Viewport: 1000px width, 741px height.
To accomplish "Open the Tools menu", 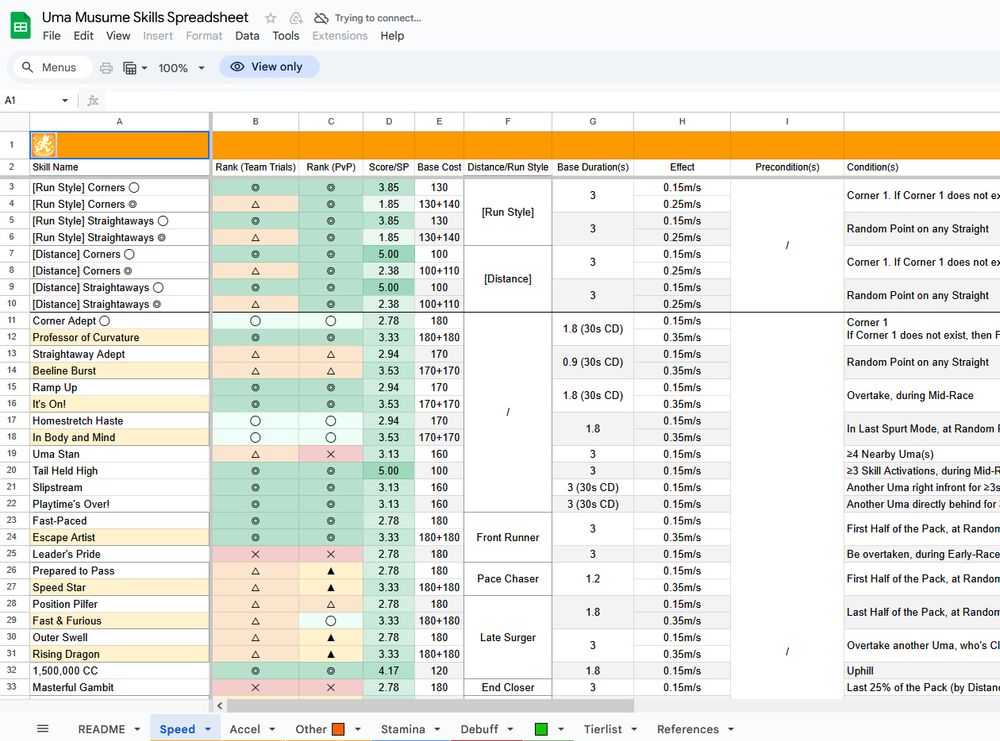I will tap(286, 36).
